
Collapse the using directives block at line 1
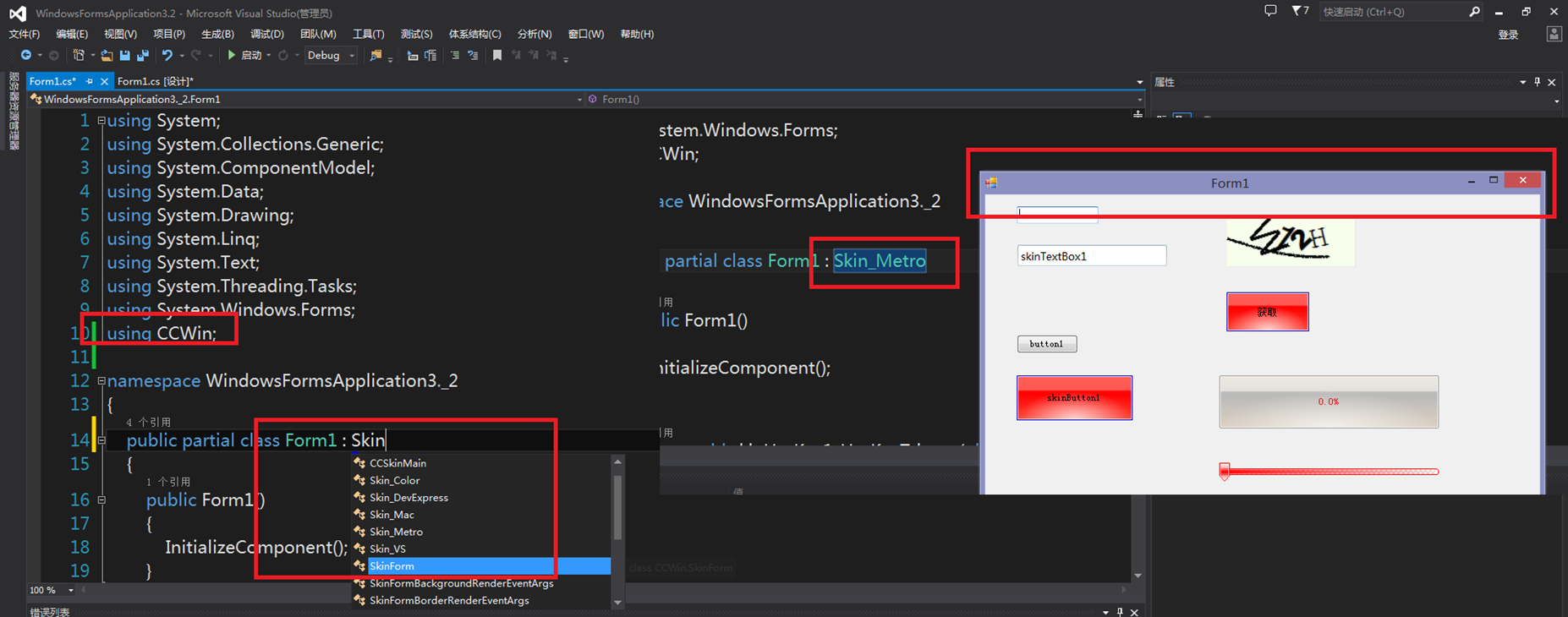point(101,121)
